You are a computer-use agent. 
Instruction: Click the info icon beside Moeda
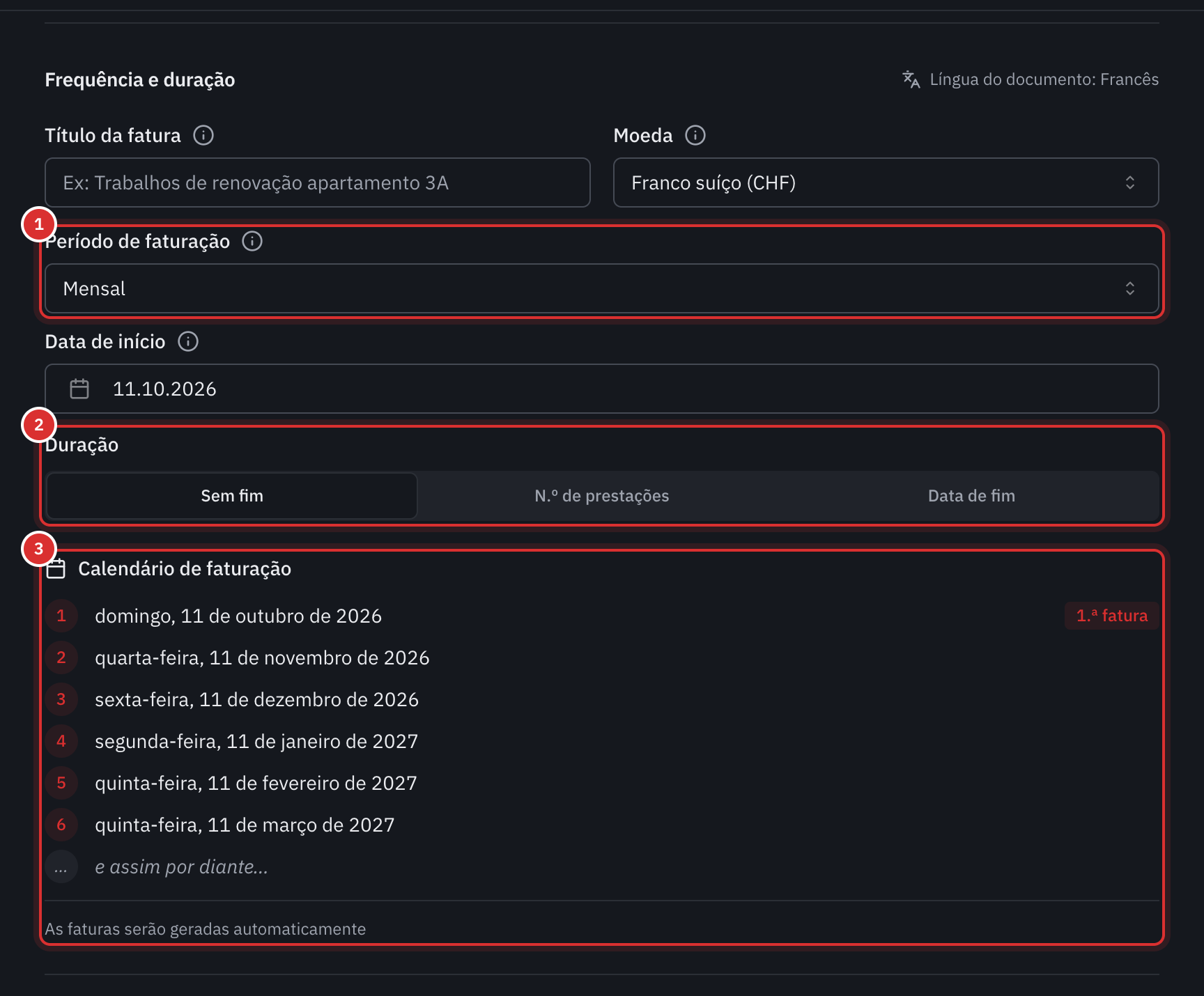coord(695,135)
